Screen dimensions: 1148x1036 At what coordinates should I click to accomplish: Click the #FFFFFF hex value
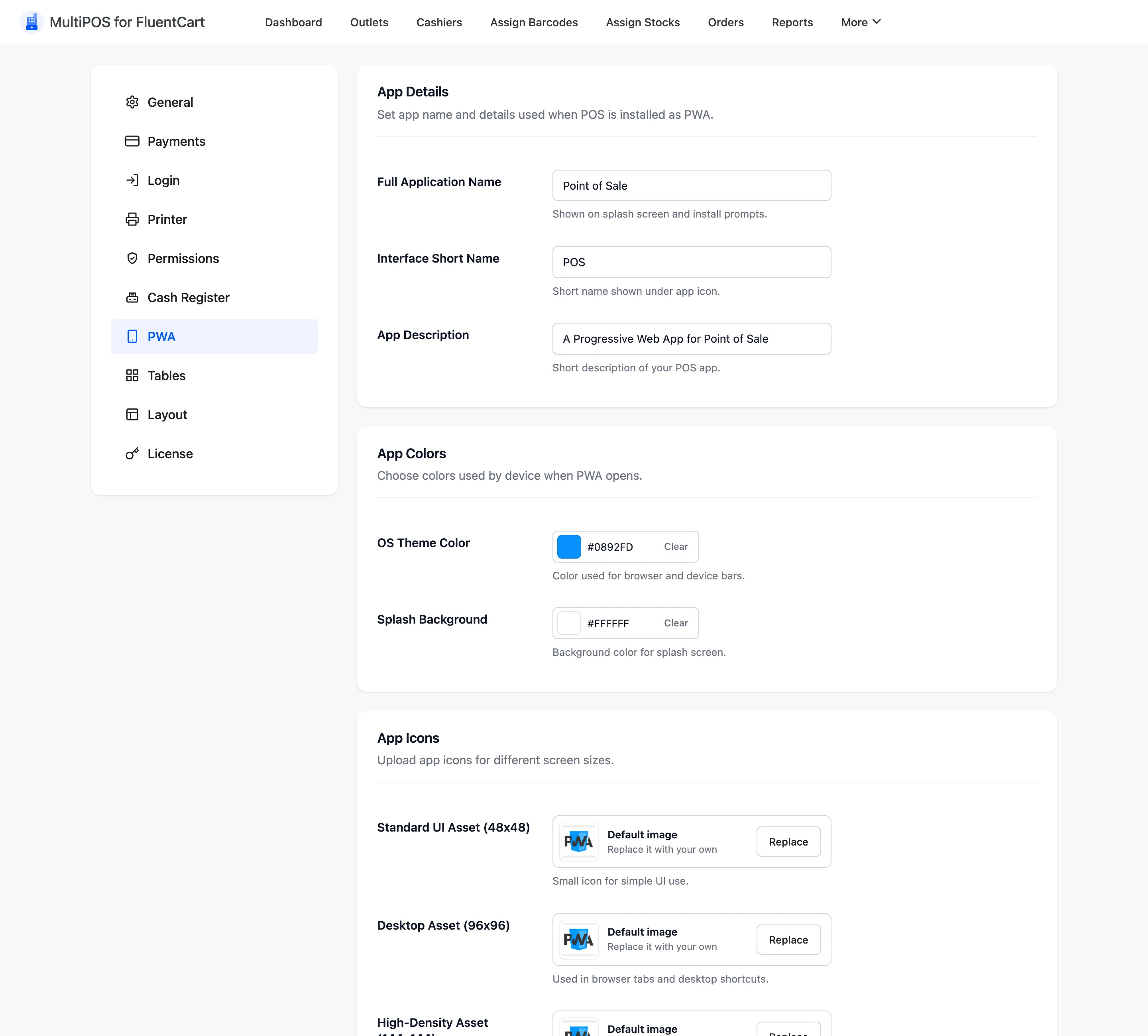coord(608,623)
